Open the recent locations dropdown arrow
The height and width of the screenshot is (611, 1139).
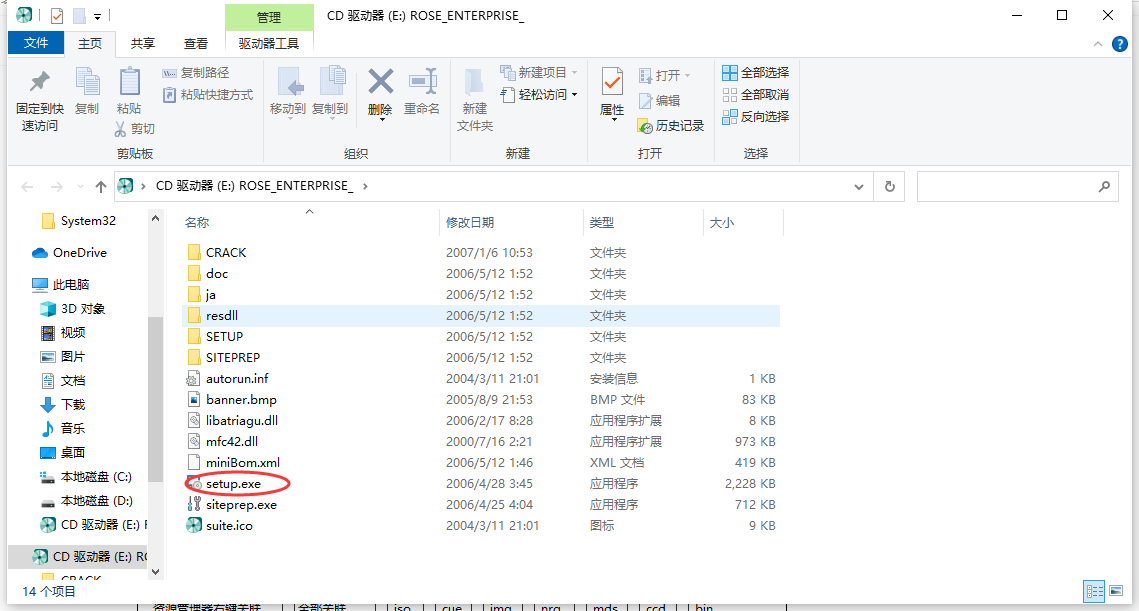tap(80, 187)
